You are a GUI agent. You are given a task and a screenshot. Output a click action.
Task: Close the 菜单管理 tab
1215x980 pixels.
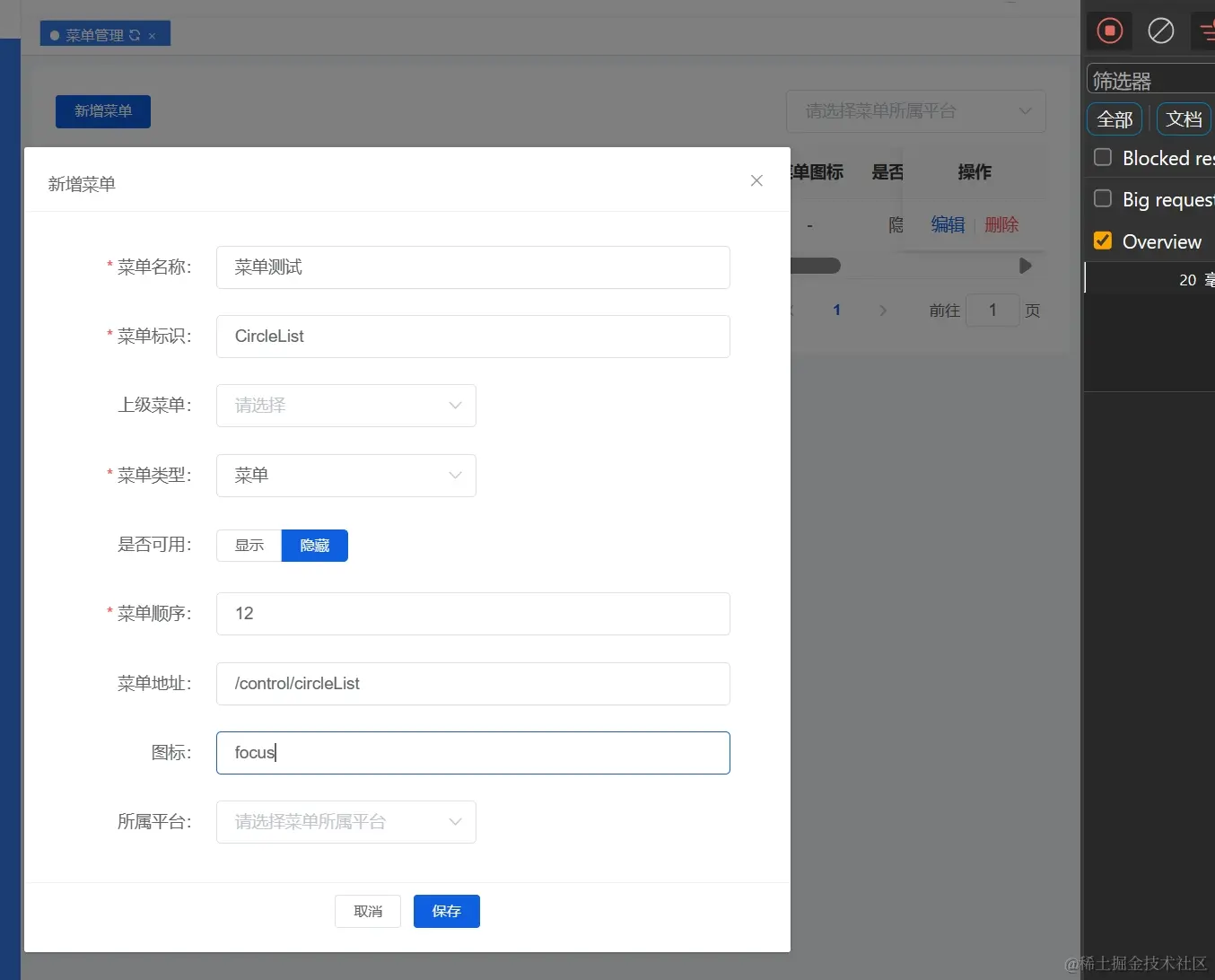(x=153, y=36)
